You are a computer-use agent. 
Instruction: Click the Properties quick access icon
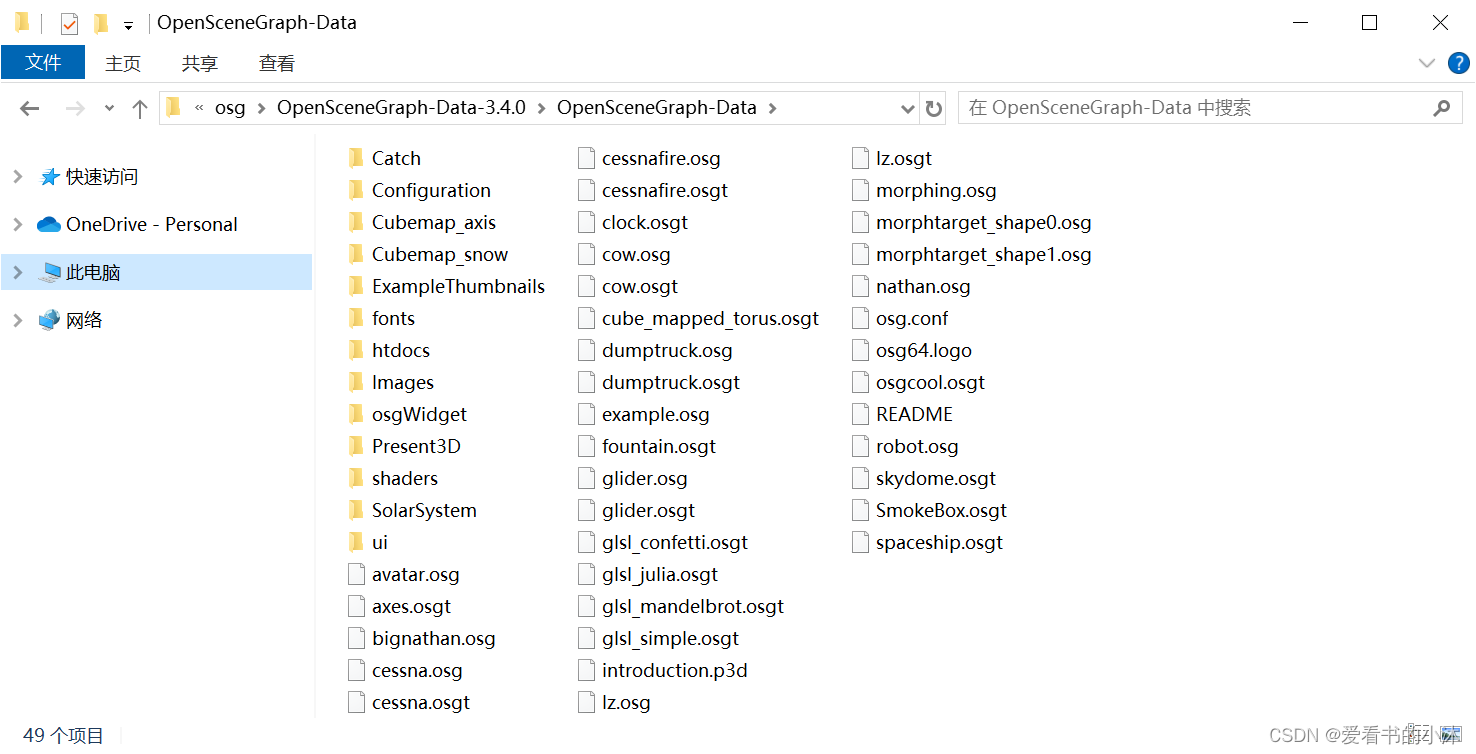click(x=69, y=23)
